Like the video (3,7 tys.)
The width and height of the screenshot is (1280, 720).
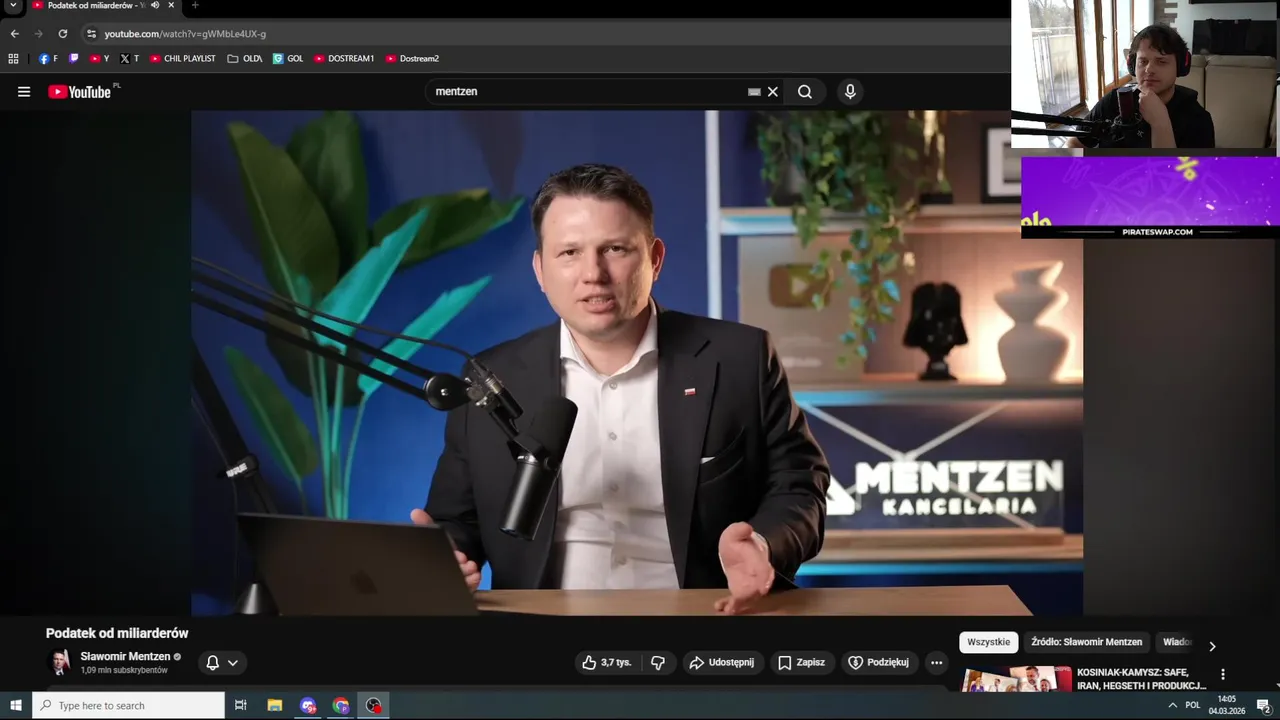click(x=607, y=662)
